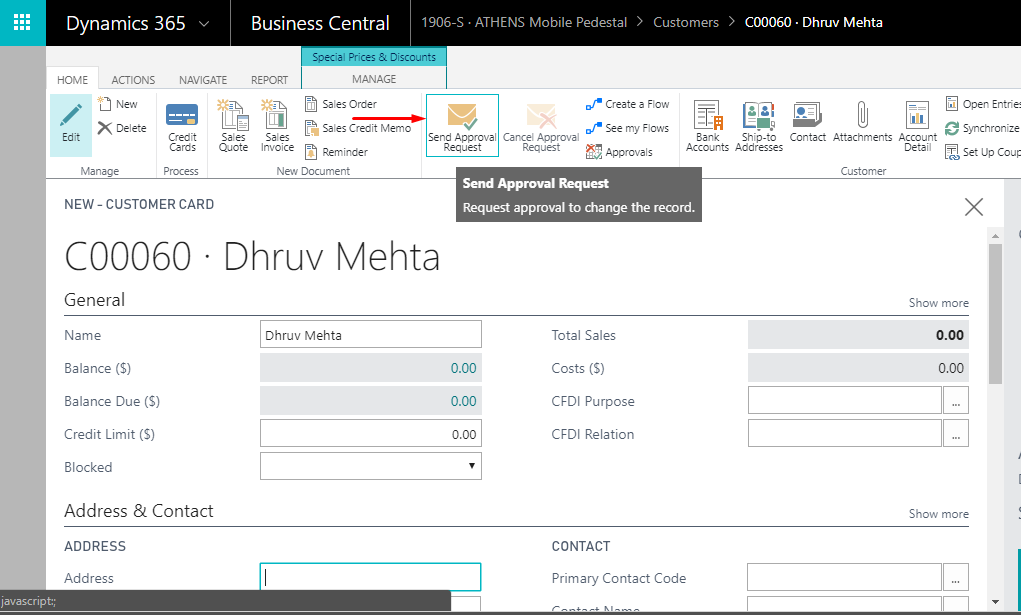
Task: Open Bank Accounts for the customer
Action: [707, 126]
